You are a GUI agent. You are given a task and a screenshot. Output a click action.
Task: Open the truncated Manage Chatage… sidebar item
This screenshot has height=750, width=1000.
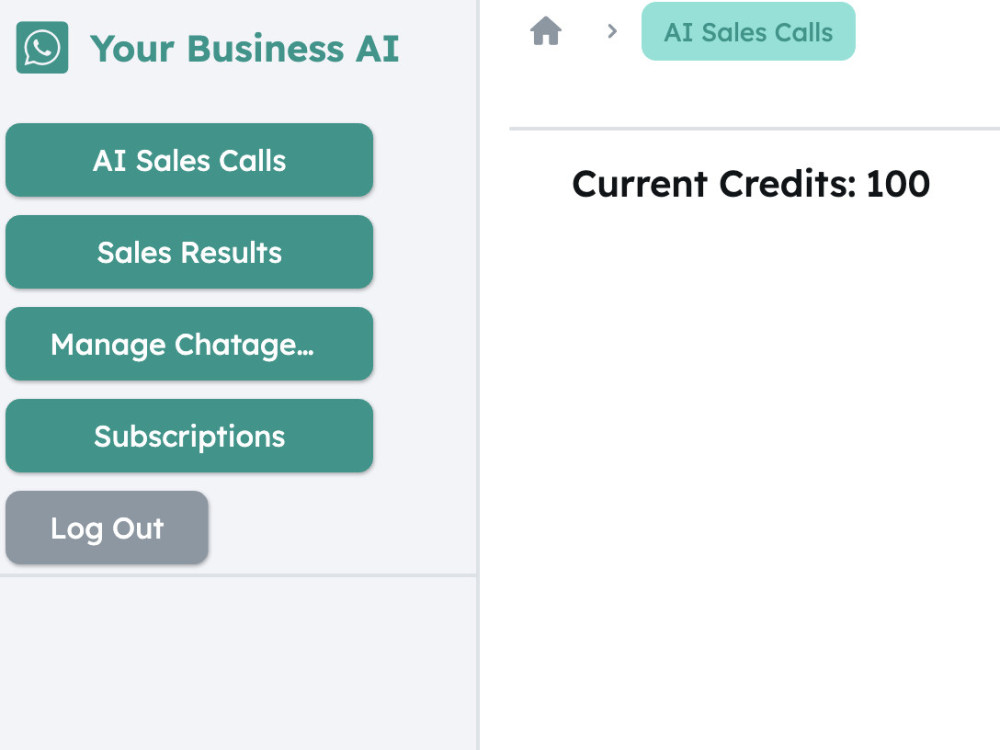click(x=189, y=344)
